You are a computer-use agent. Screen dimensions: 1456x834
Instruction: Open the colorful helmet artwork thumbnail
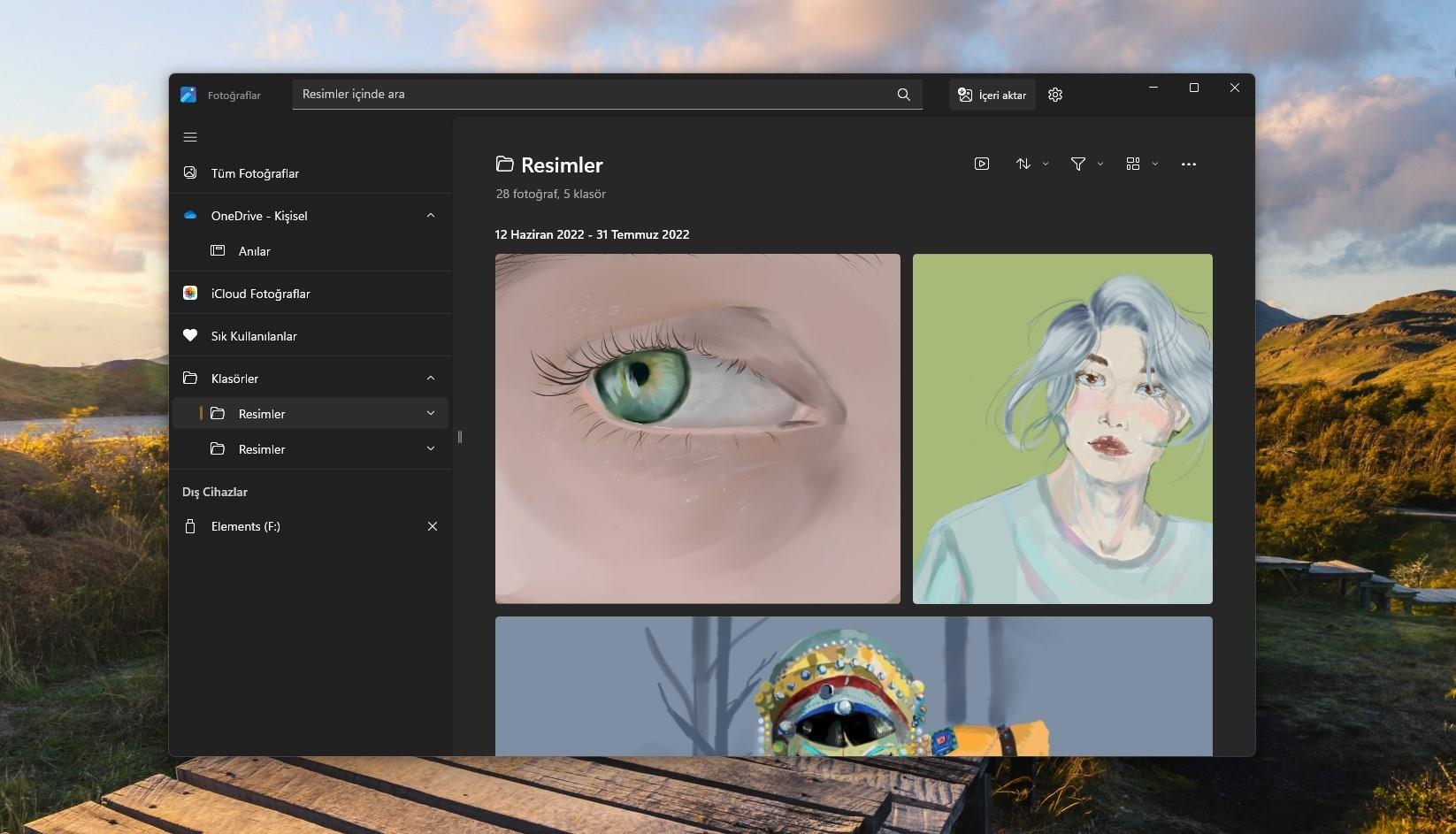pyautogui.click(x=854, y=686)
